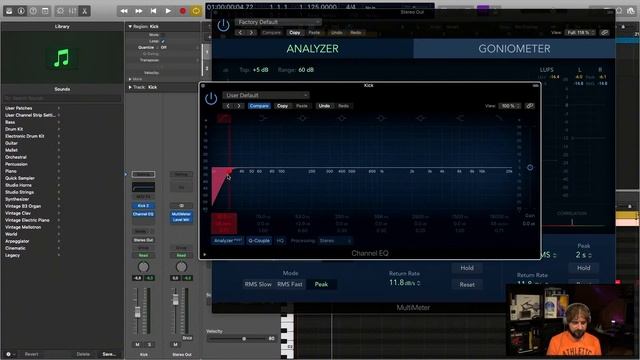This screenshot has height=360, width=640.
Task: Toggle the yellow Cycle button
Action: click(196, 11)
